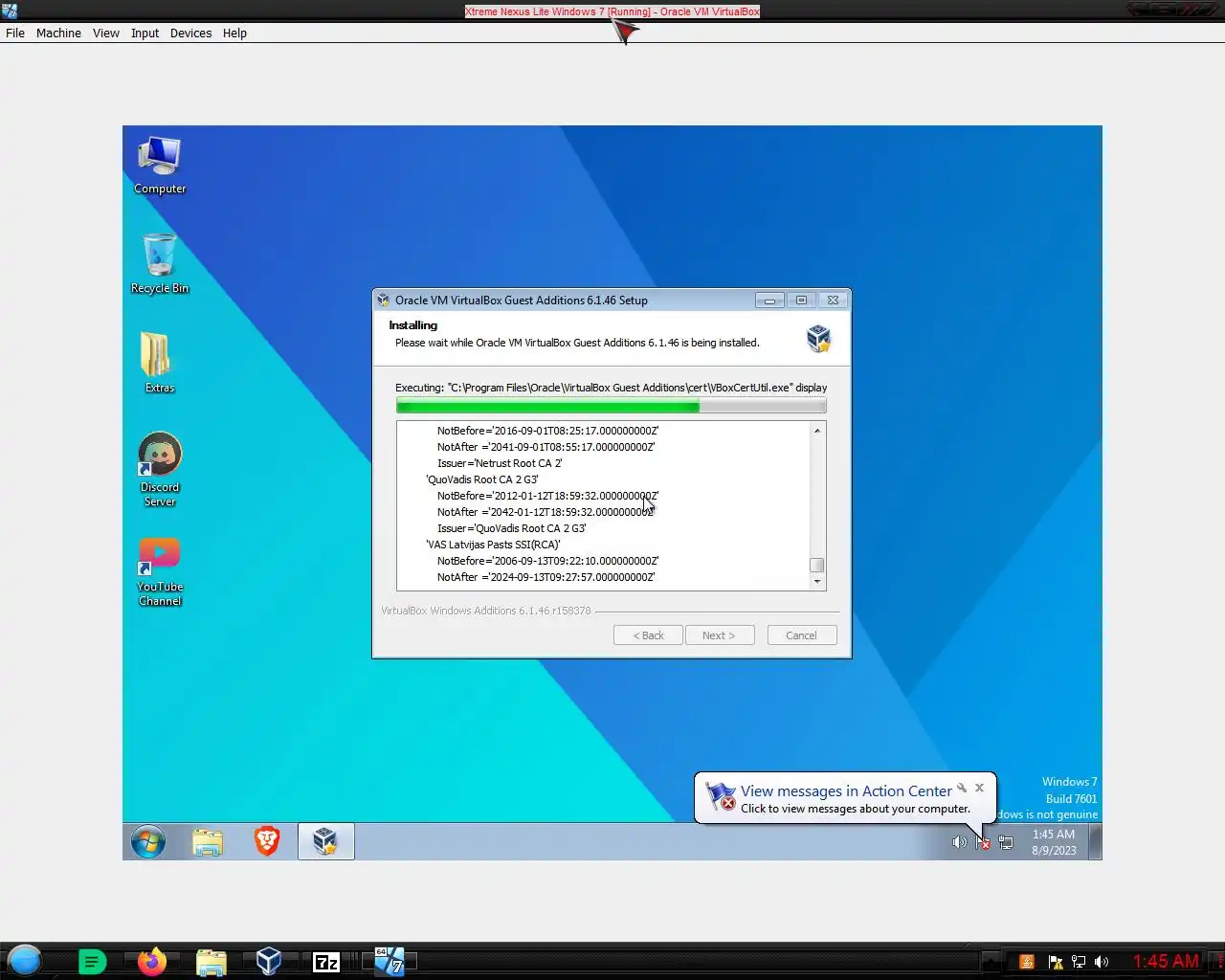Select log line NotAfter ='2024-09-13T09:27:57'
Image resolution: width=1225 pixels, height=980 pixels.
(x=546, y=577)
